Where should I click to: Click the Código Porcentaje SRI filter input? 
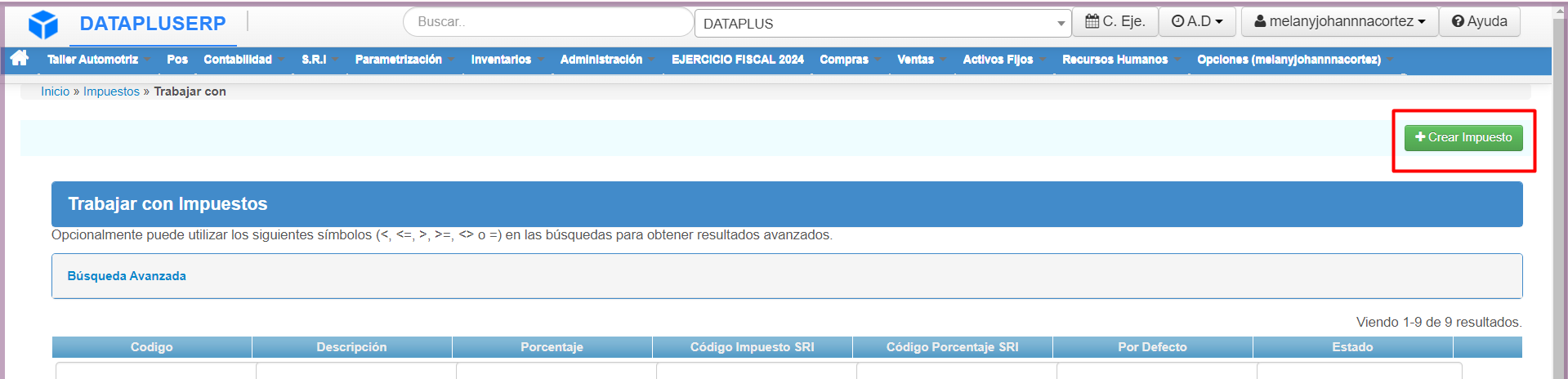(954, 371)
